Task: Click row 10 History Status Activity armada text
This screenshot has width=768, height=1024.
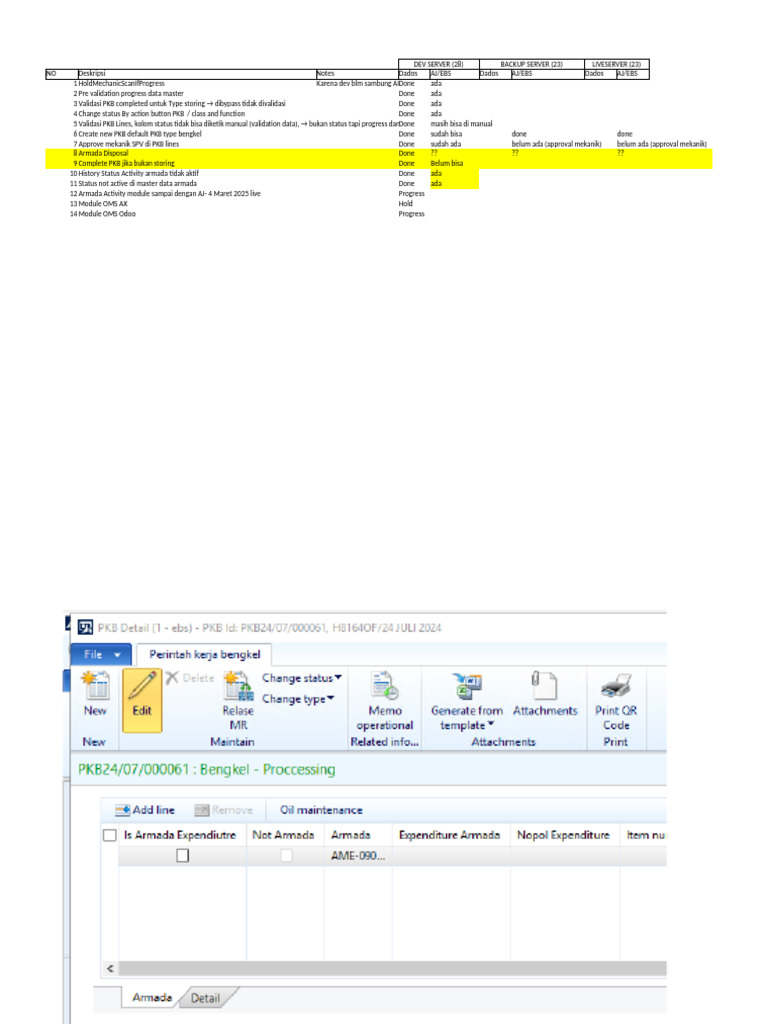Action: click(x=138, y=174)
